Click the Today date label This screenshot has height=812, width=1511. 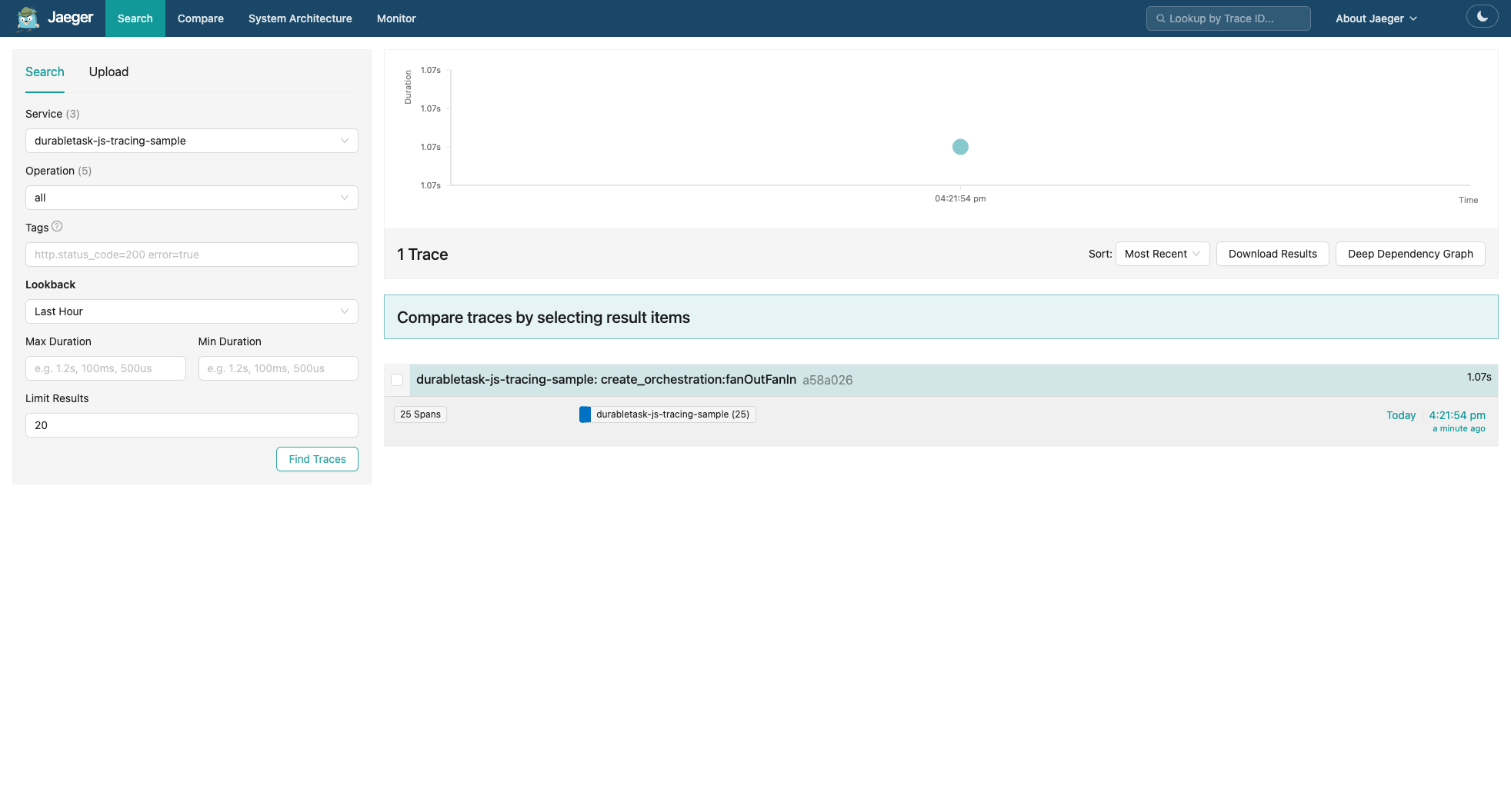tap(1401, 415)
